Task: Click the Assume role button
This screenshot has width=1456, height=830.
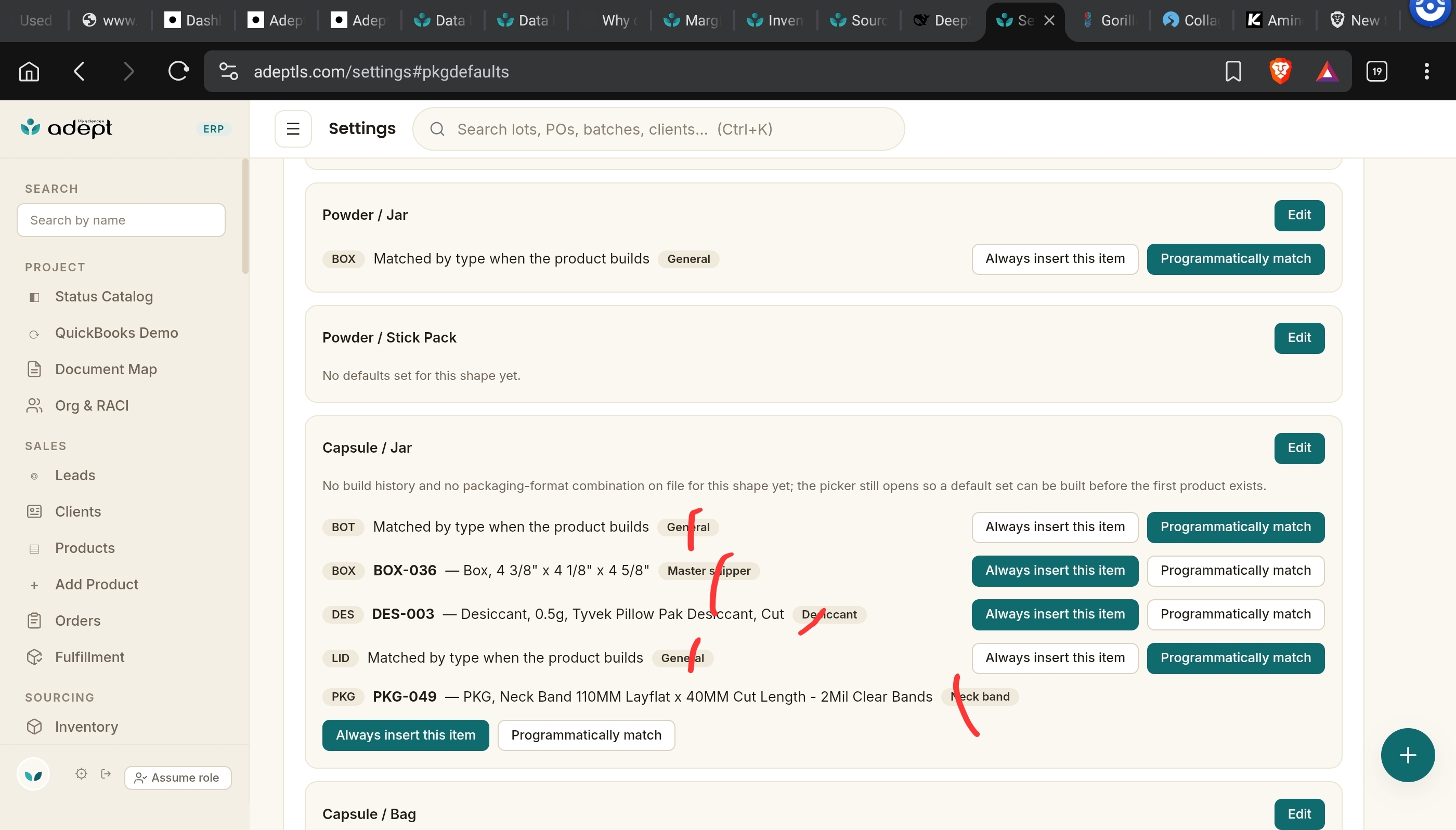Action: (178, 778)
